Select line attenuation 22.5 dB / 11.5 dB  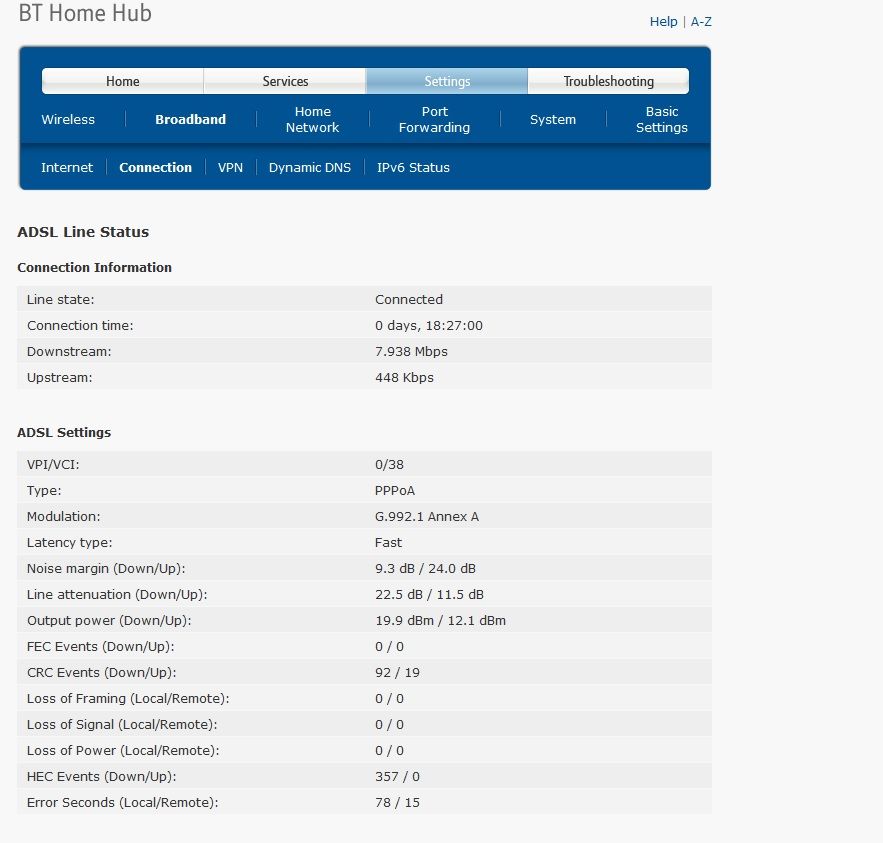(x=429, y=594)
